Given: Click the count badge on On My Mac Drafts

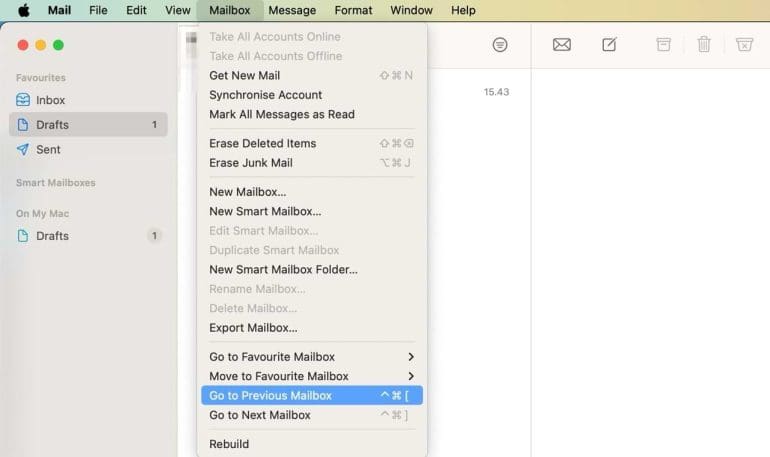Looking at the screenshot, I should (154, 236).
